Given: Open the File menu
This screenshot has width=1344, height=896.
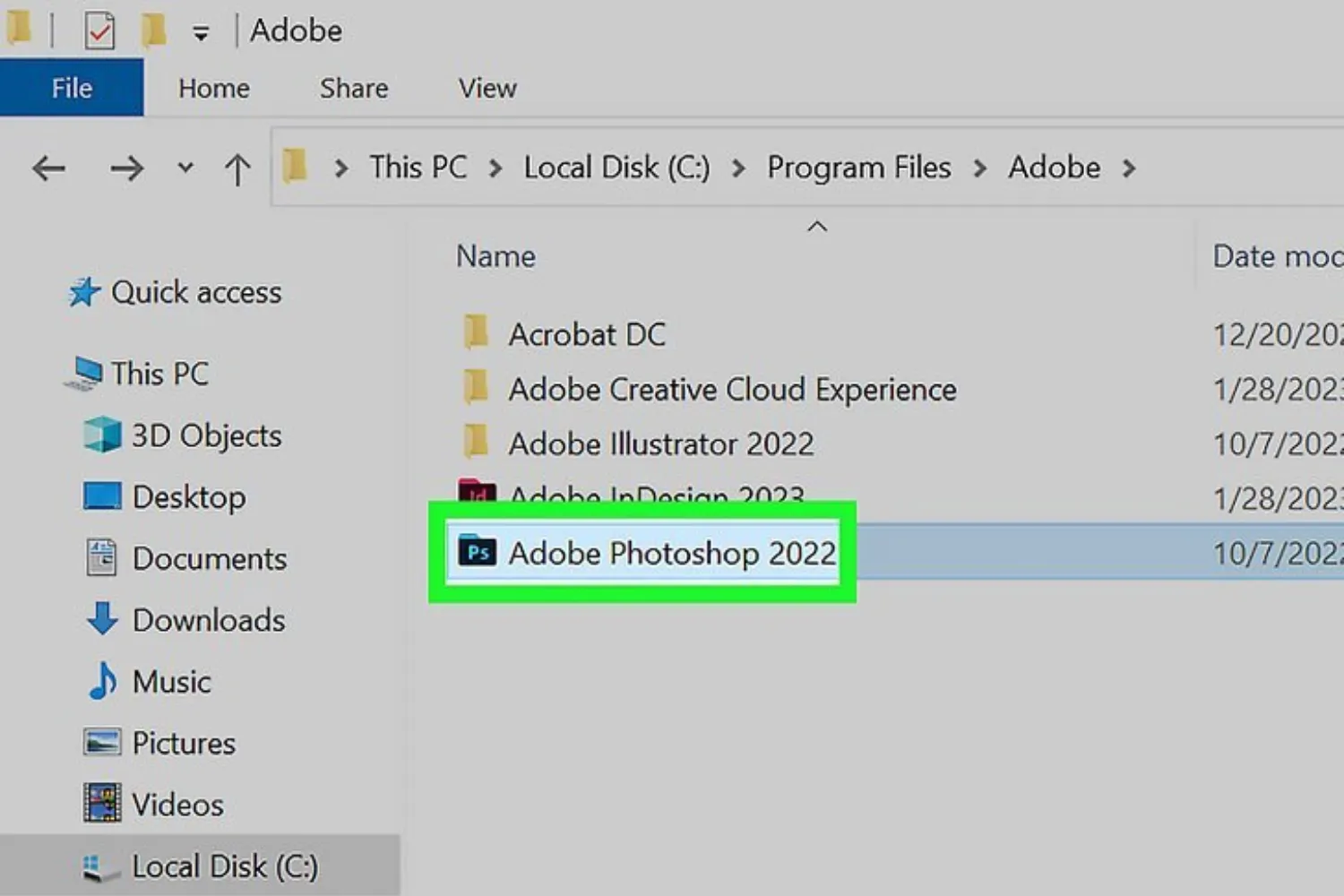Looking at the screenshot, I should 70,87.
